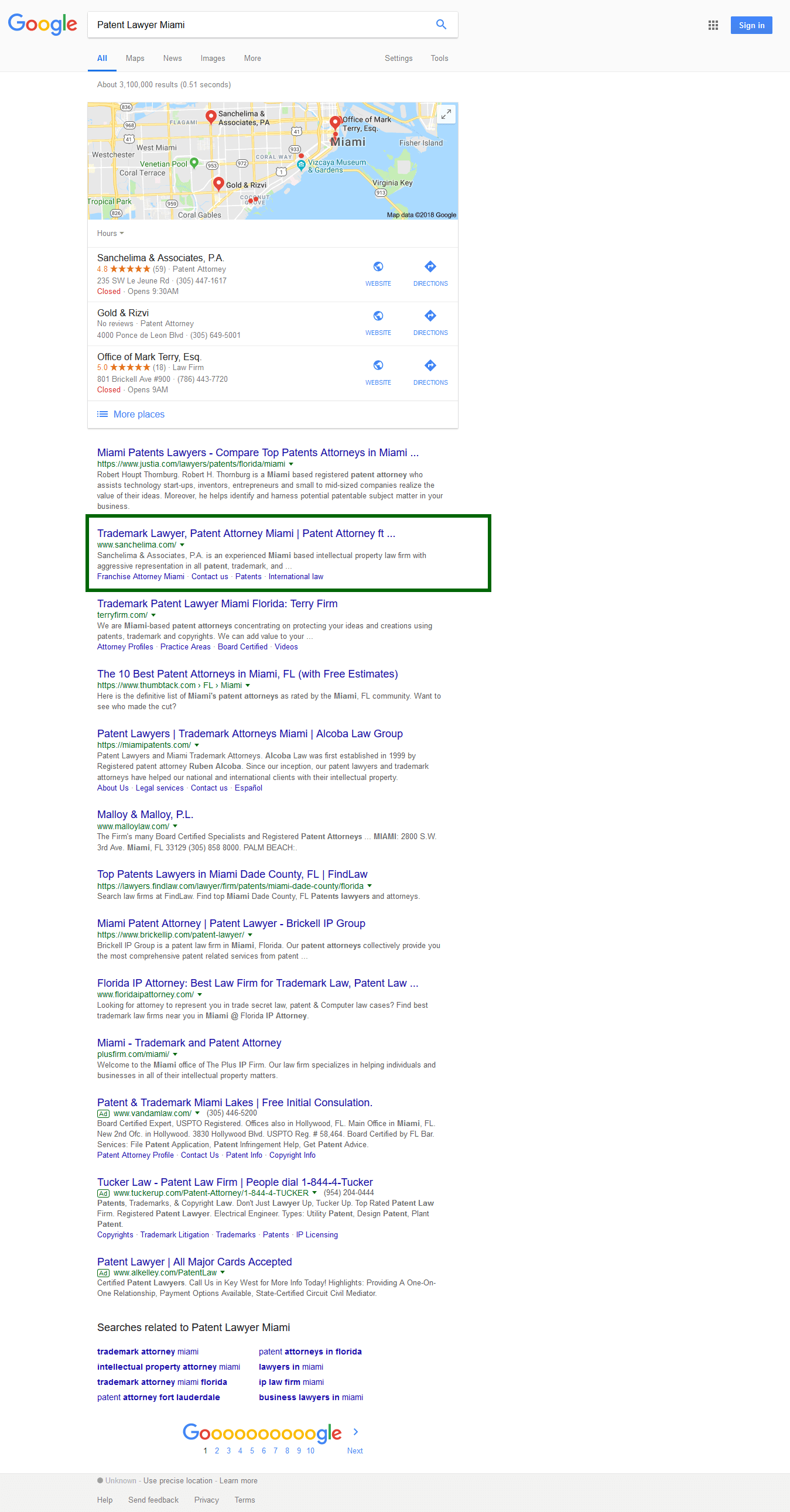Get directions to Gold & Rizvi
The width and height of the screenshot is (790, 1512).
click(x=430, y=316)
